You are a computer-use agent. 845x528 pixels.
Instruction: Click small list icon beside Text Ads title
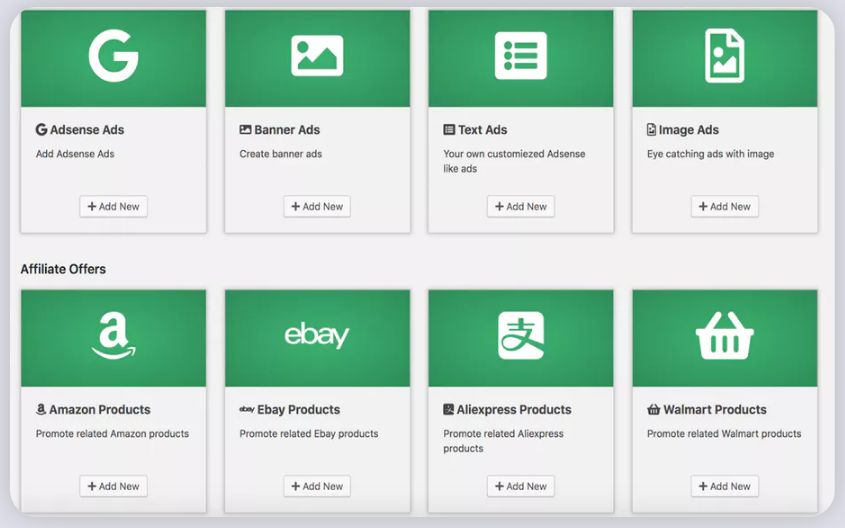pos(449,130)
